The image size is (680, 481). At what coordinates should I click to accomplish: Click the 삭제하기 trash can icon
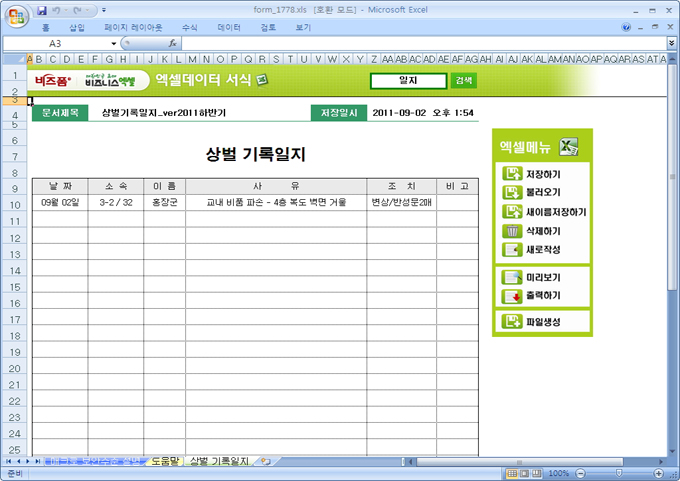pyautogui.click(x=512, y=231)
